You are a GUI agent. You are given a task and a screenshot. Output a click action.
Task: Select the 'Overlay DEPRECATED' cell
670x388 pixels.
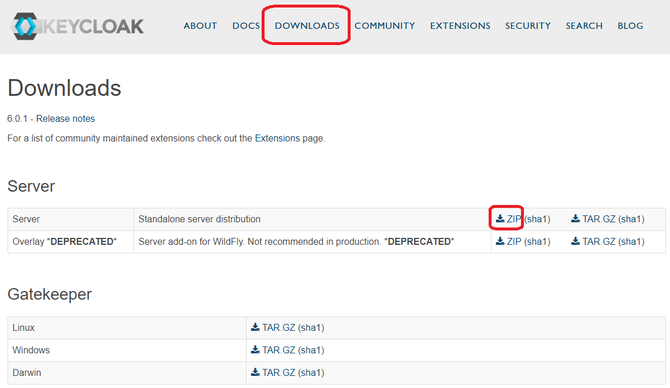point(71,242)
